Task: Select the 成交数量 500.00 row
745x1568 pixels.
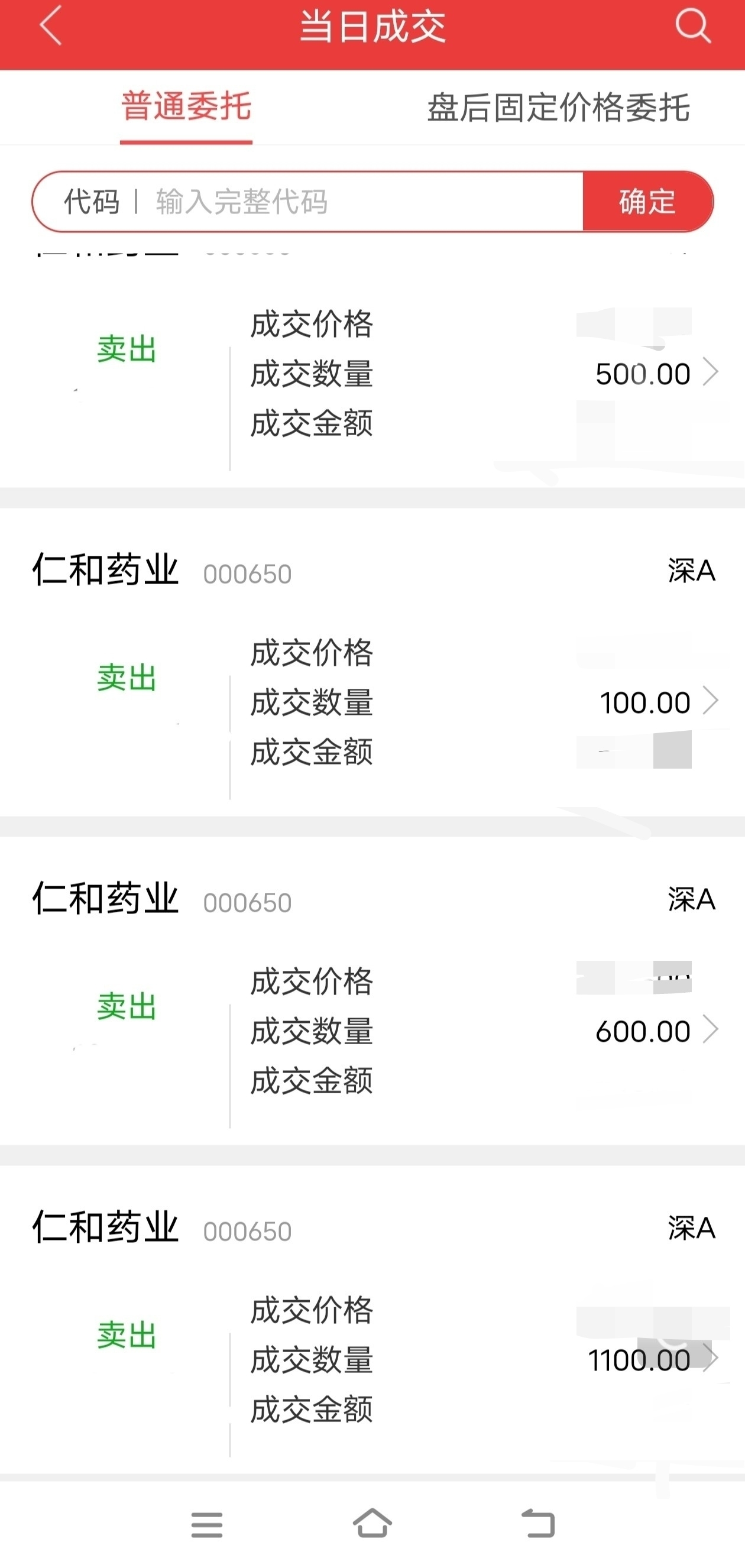Action: pyautogui.click(x=484, y=373)
